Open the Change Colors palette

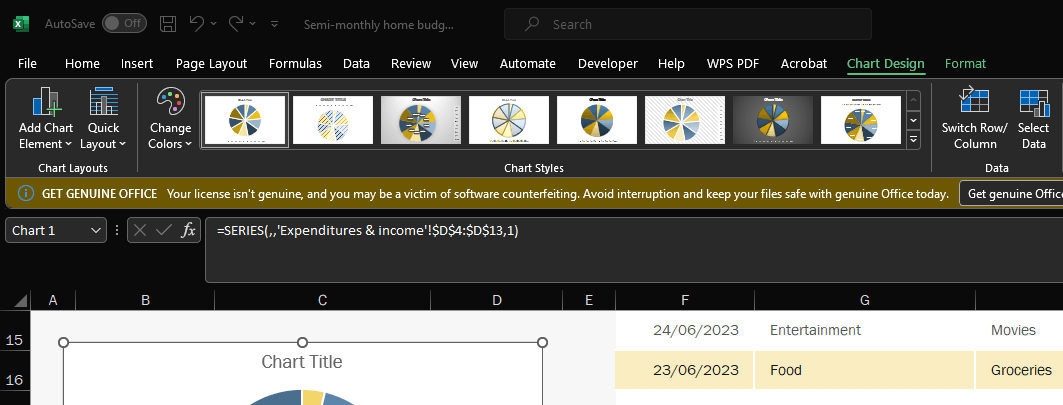click(x=170, y=120)
